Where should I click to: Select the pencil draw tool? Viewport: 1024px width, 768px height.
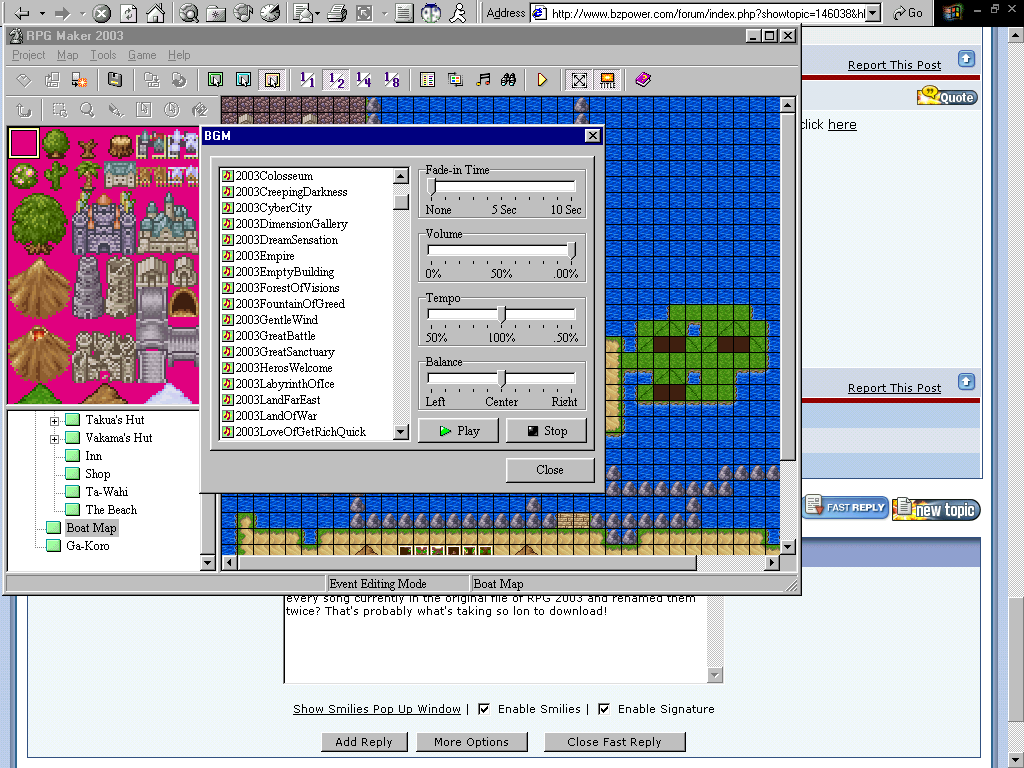point(116,110)
